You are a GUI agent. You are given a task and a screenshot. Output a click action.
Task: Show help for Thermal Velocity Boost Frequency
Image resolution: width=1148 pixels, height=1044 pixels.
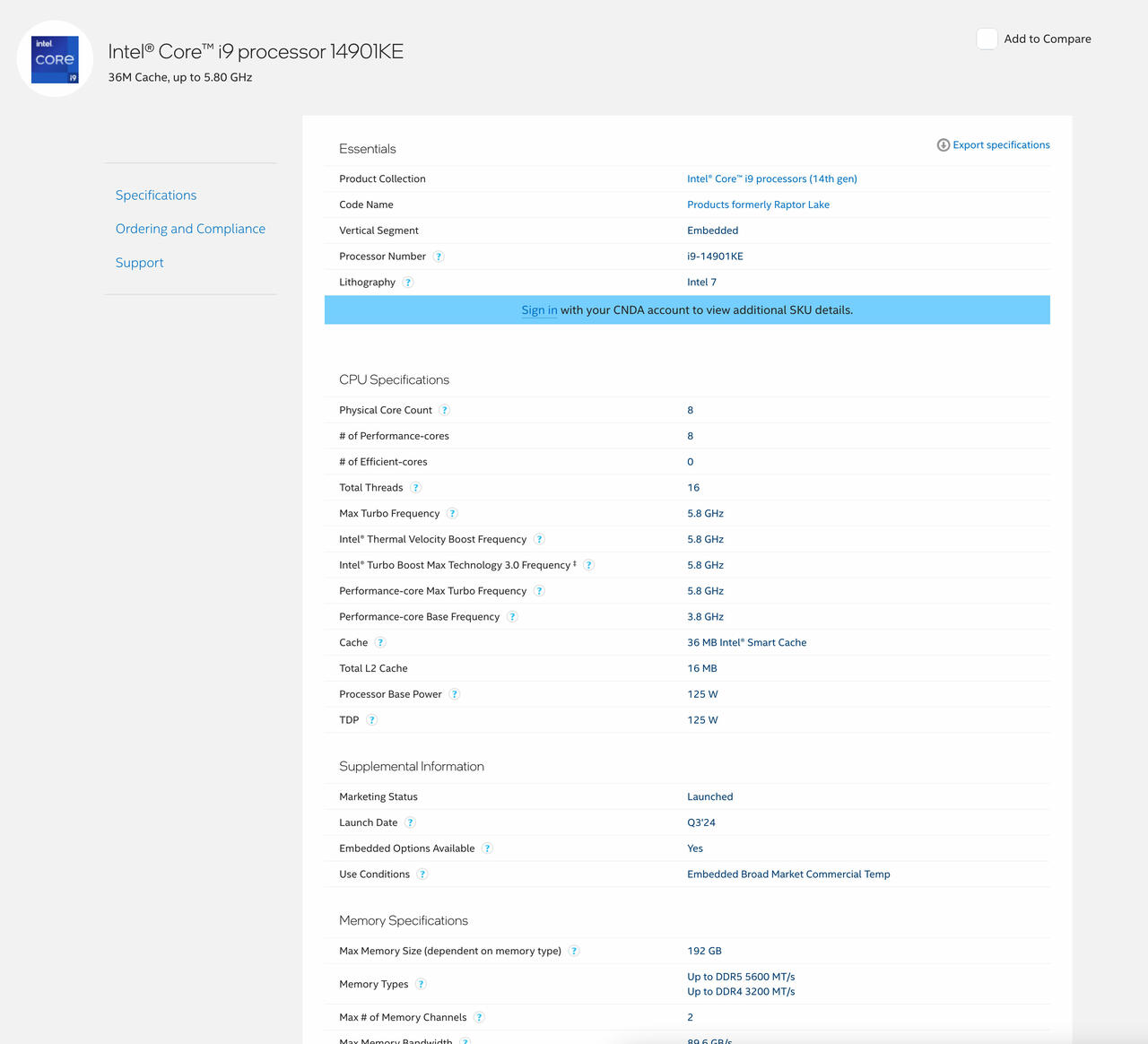[539, 540]
